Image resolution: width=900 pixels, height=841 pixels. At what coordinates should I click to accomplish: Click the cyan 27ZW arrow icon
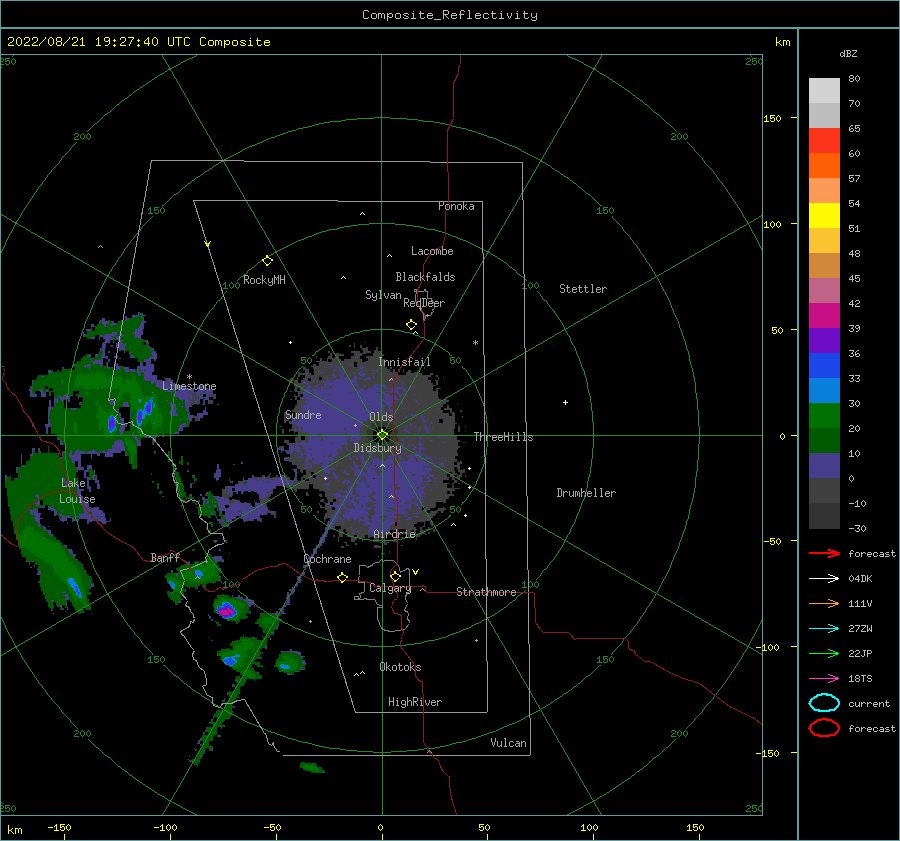[824, 629]
